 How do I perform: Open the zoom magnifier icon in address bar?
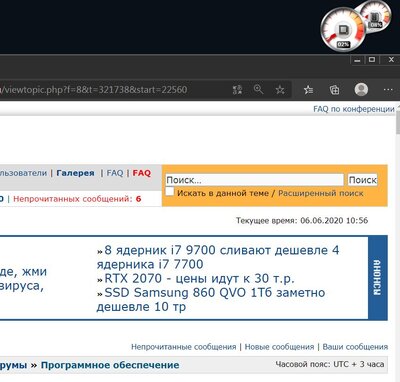pos(258,89)
